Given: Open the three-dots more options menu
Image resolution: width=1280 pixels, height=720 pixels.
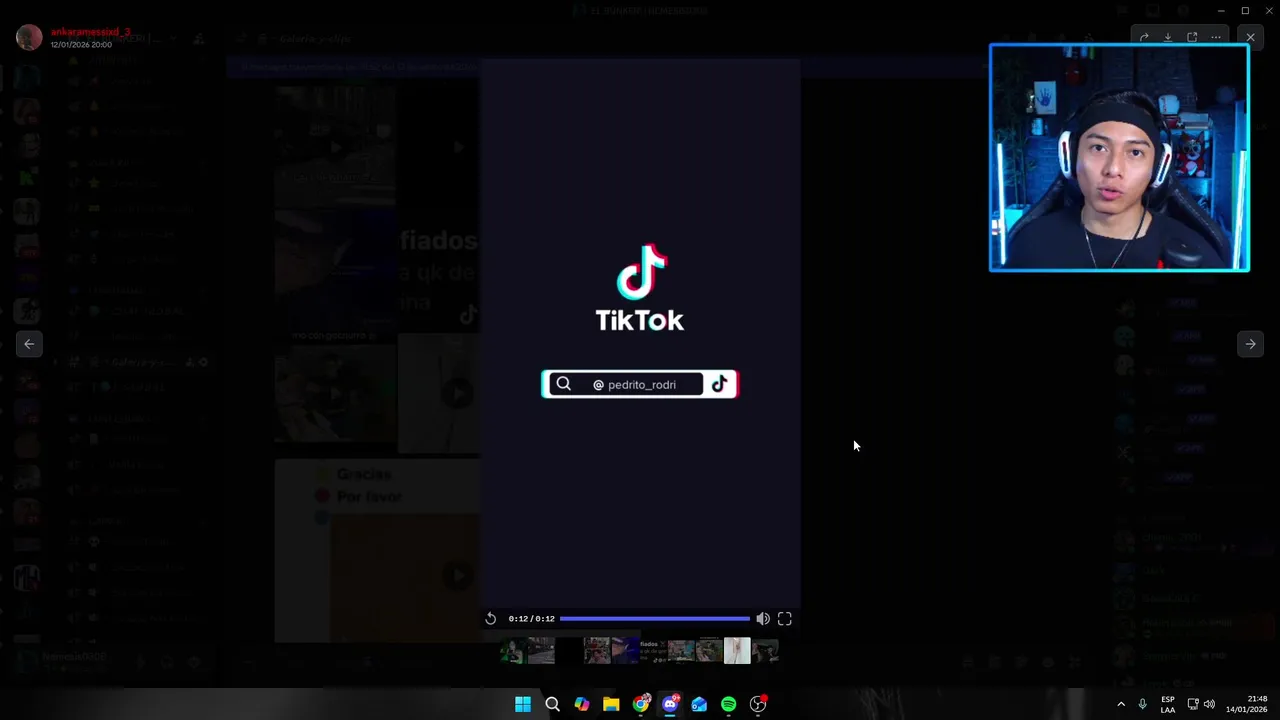Looking at the screenshot, I should 1216,38.
